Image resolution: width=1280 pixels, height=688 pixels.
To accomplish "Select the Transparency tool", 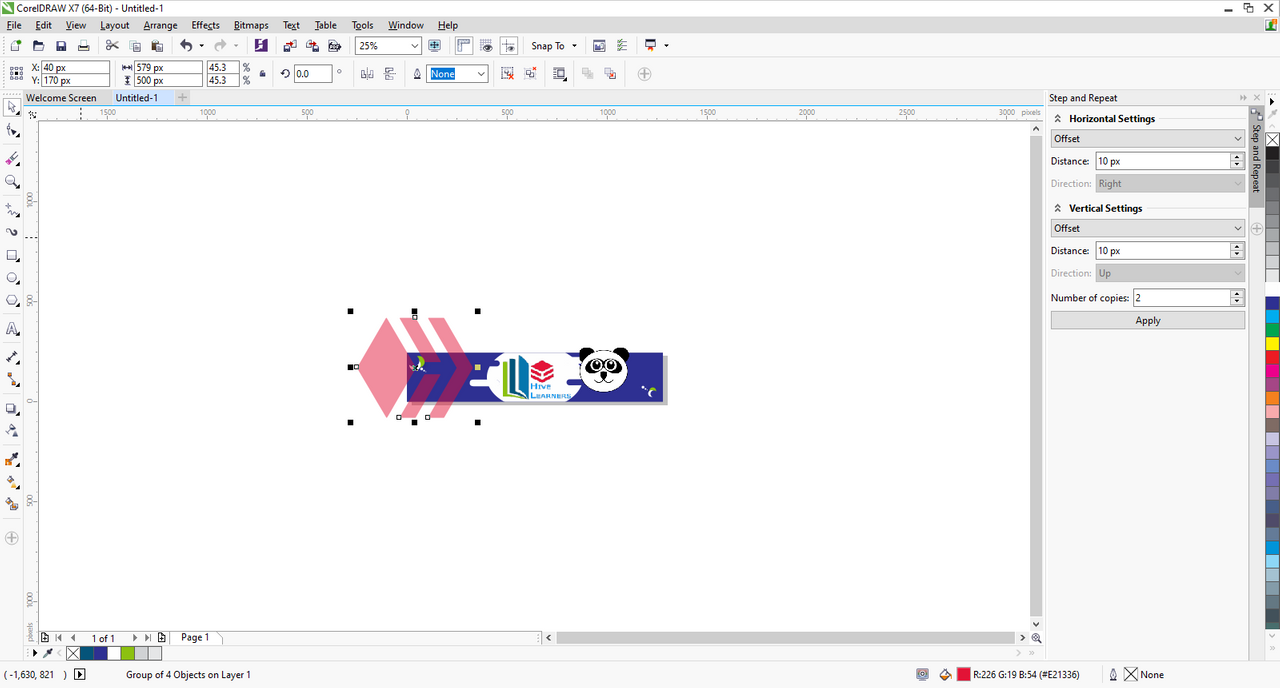I will (12, 431).
